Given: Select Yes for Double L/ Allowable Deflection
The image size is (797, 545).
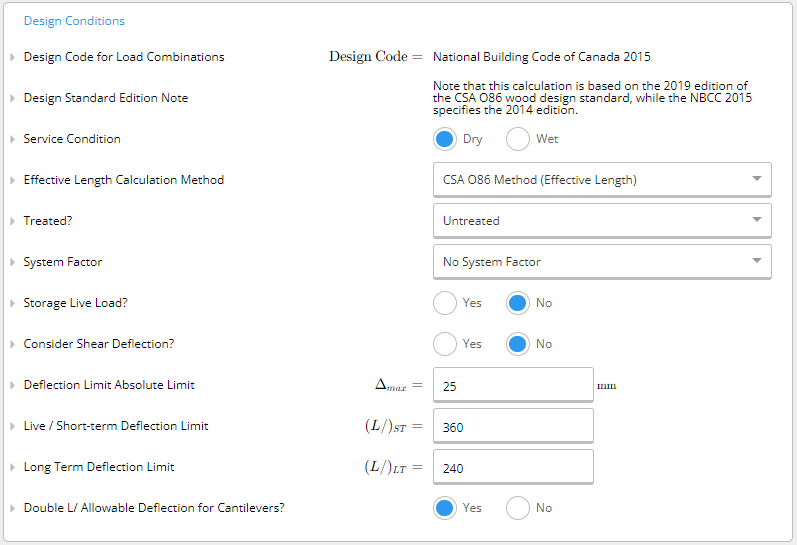Looking at the screenshot, I should tap(445, 508).
